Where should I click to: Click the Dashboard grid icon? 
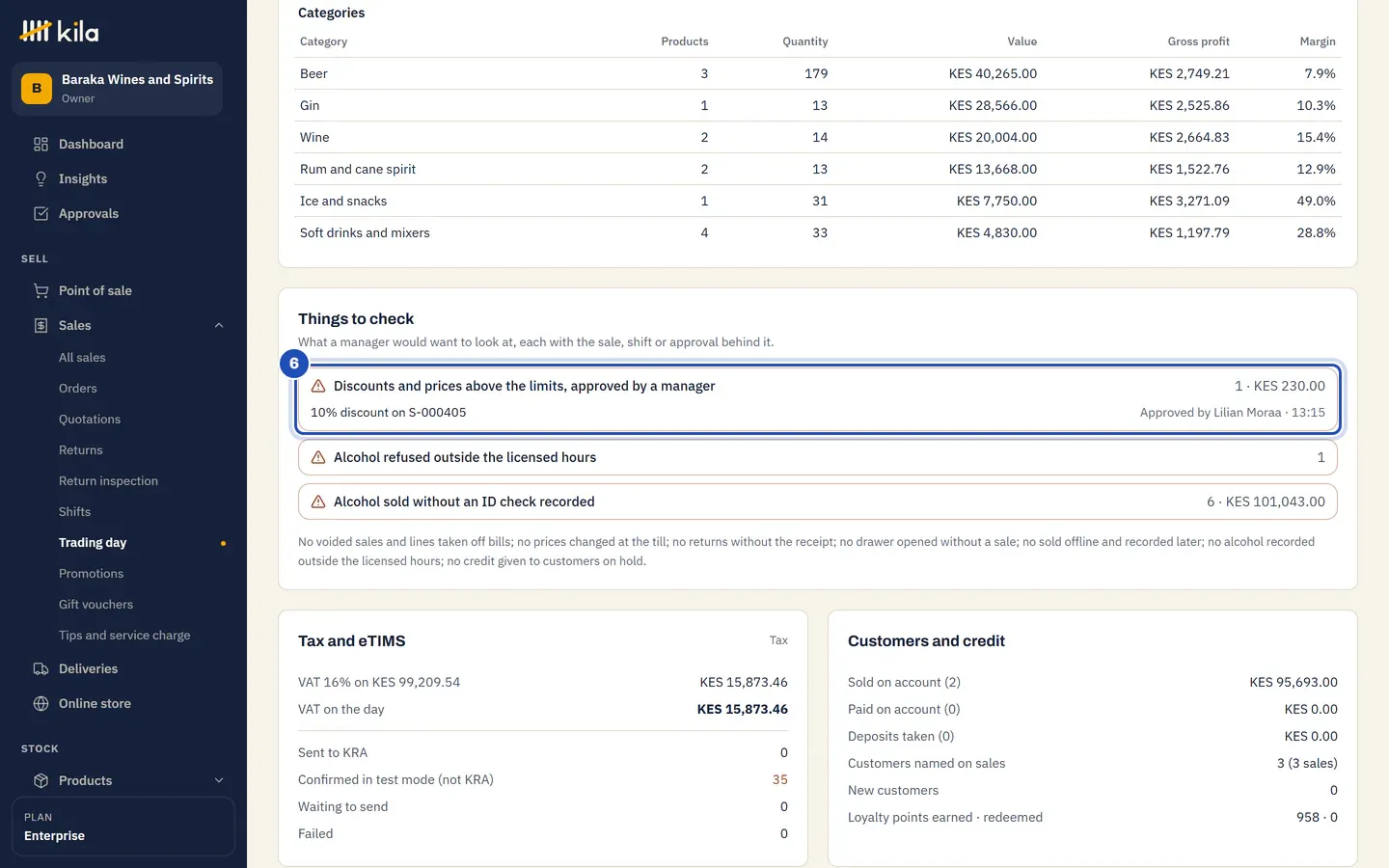click(x=41, y=144)
